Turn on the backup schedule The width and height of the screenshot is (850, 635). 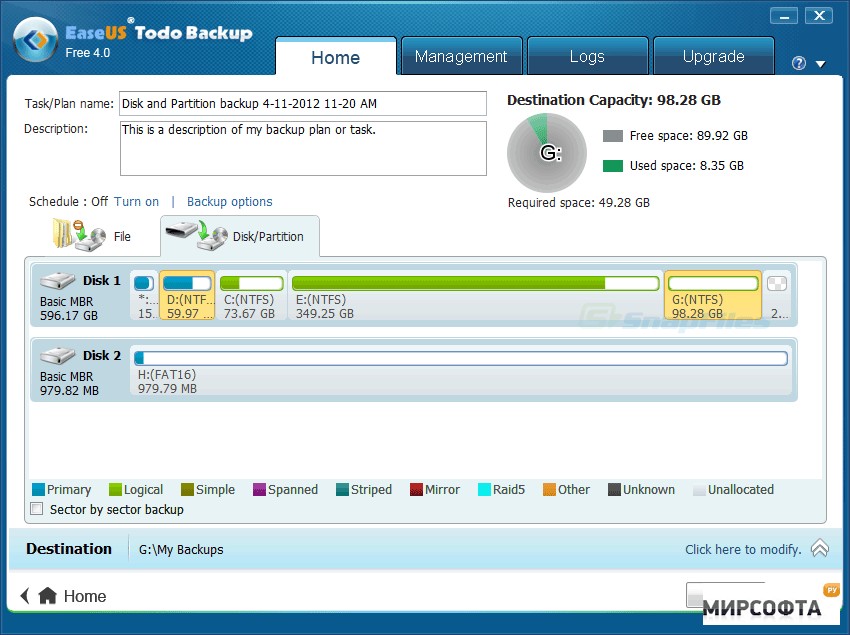(137, 202)
